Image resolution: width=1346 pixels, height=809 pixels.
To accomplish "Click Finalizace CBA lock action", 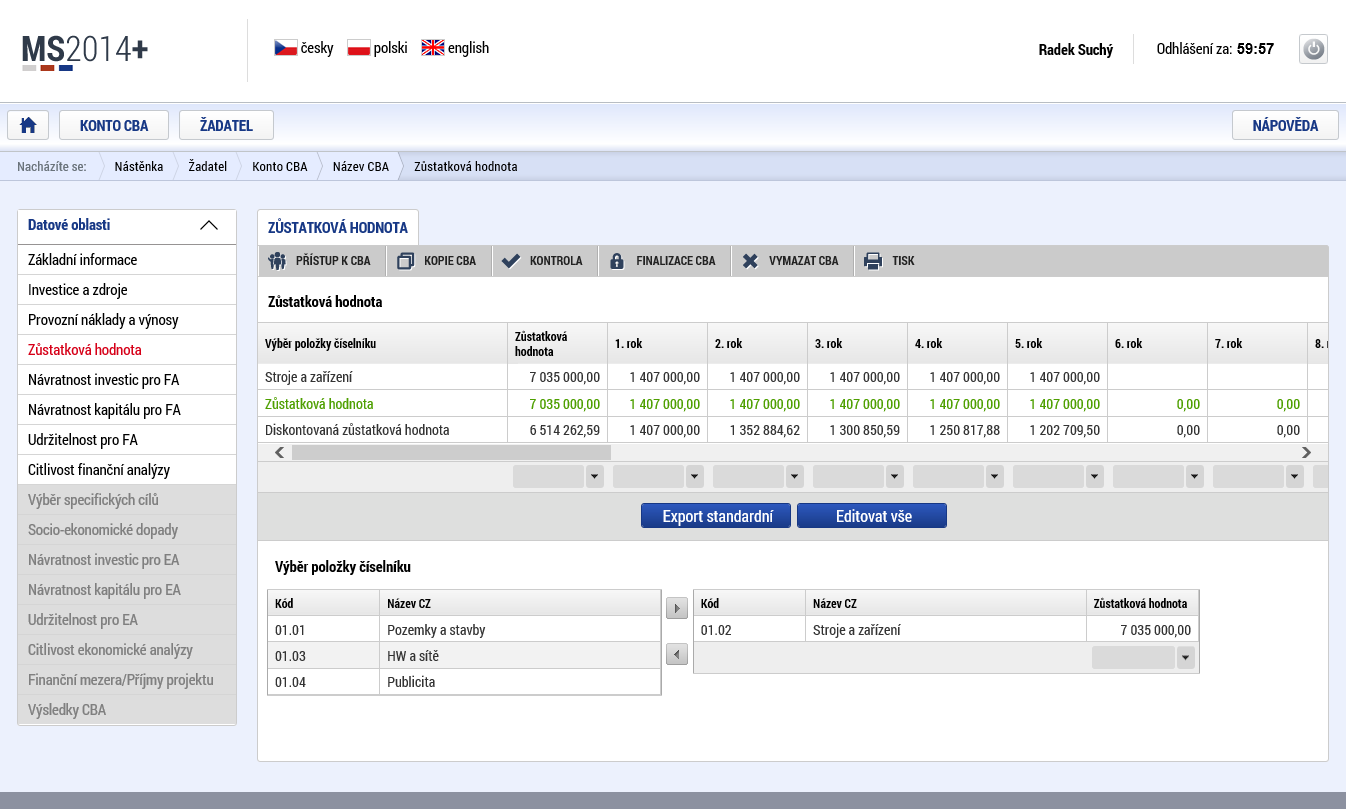I will click(665, 261).
